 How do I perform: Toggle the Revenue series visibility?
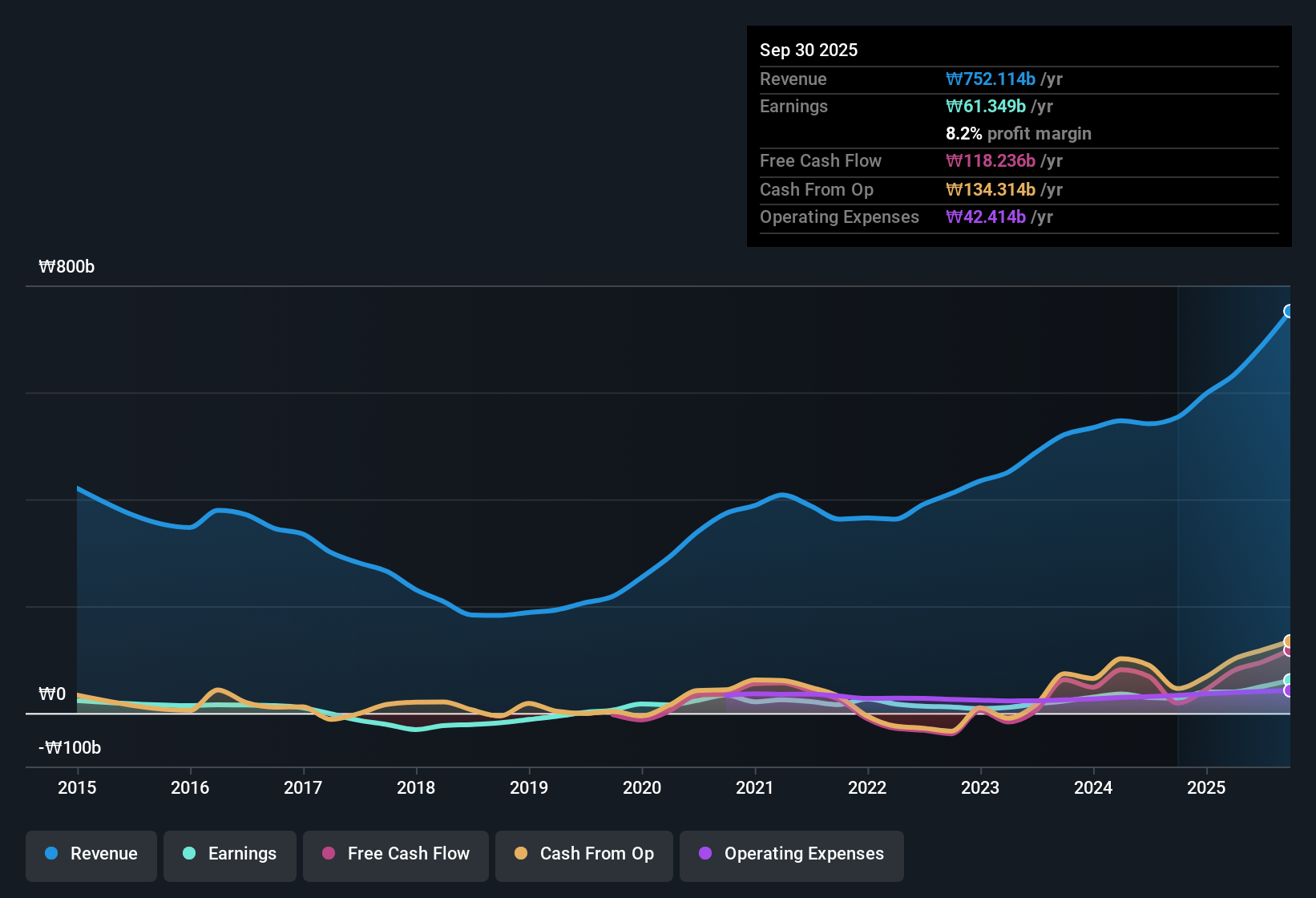(x=91, y=854)
